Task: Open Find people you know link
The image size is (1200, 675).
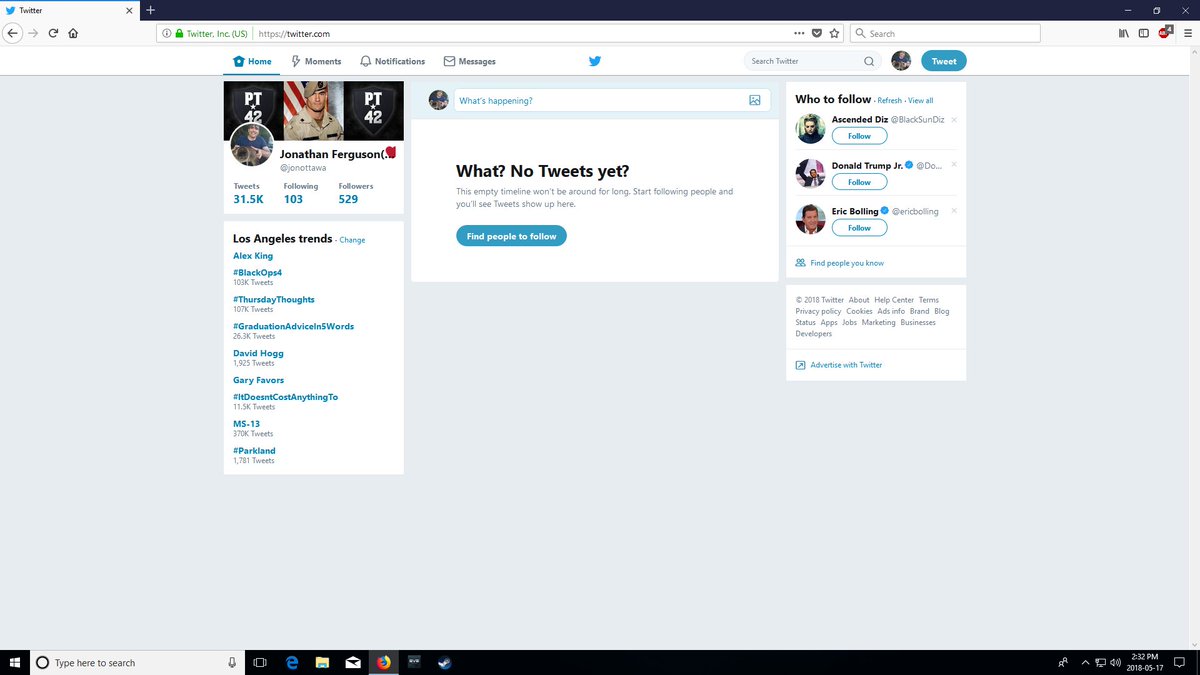Action: click(847, 263)
